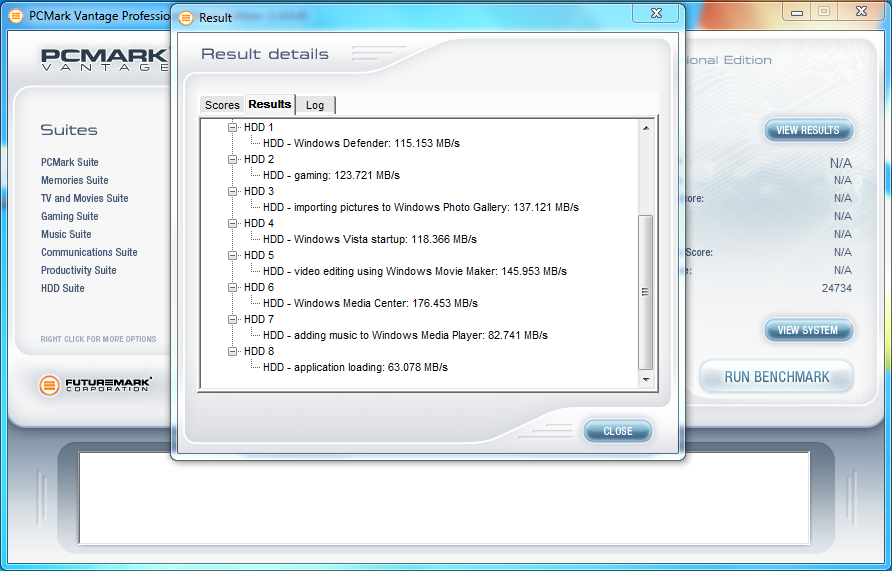Viewport: 892px width, 571px height.
Task: Select HDD Suite in the Suites list
Action: [x=63, y=288]
